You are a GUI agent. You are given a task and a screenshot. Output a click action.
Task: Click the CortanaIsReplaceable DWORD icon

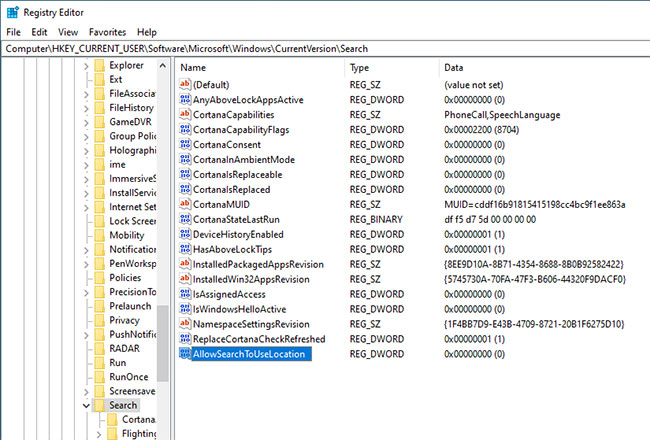click(x=185, y=174)
